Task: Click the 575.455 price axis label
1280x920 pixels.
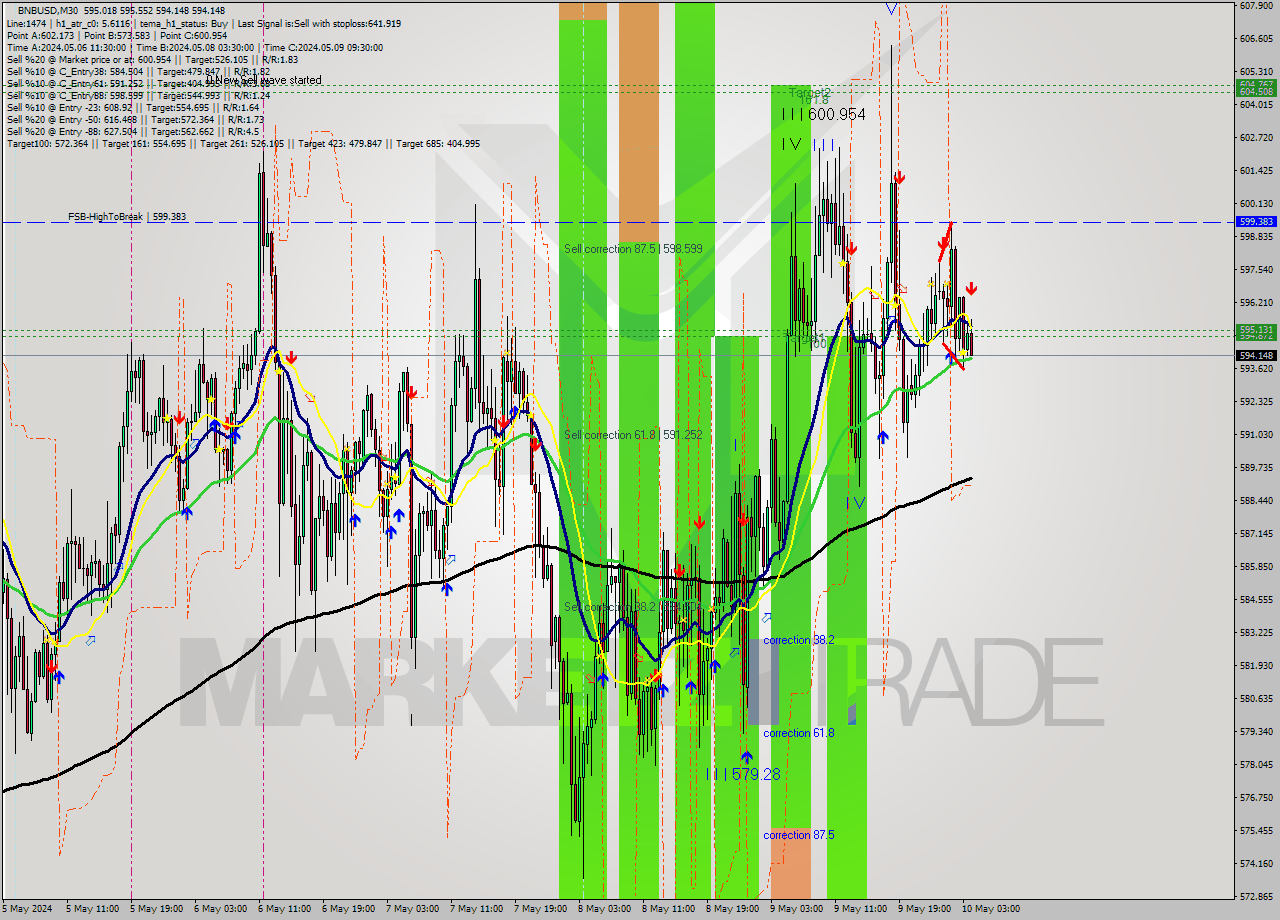Action: [x=1256, y=831]
